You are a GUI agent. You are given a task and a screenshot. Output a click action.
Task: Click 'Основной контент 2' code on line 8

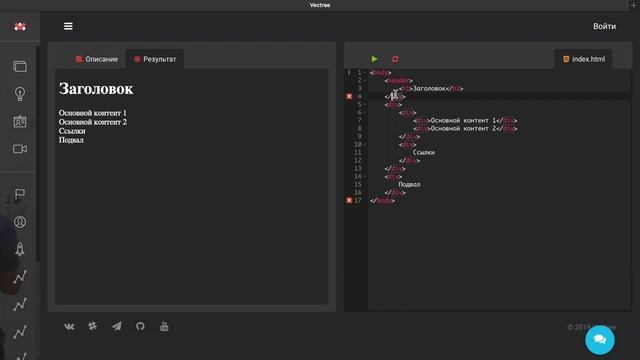click(463, 129)
